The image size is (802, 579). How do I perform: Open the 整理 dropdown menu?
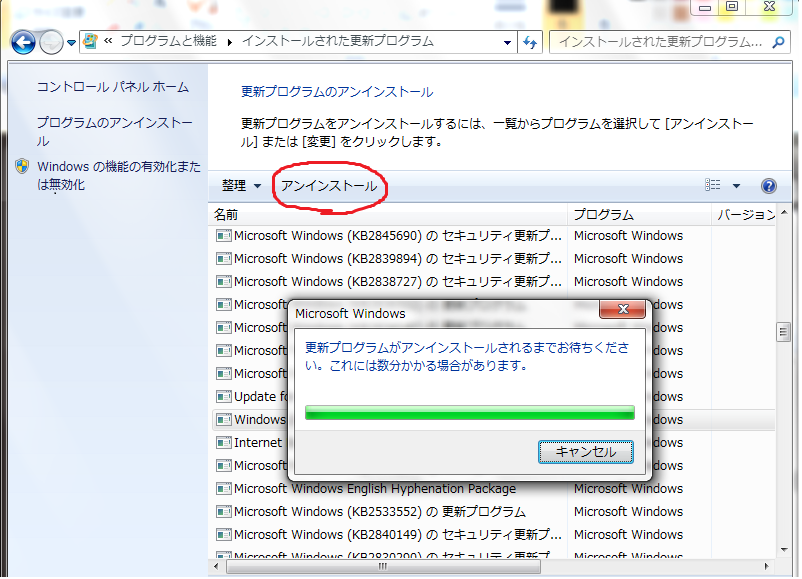[241, 186]
